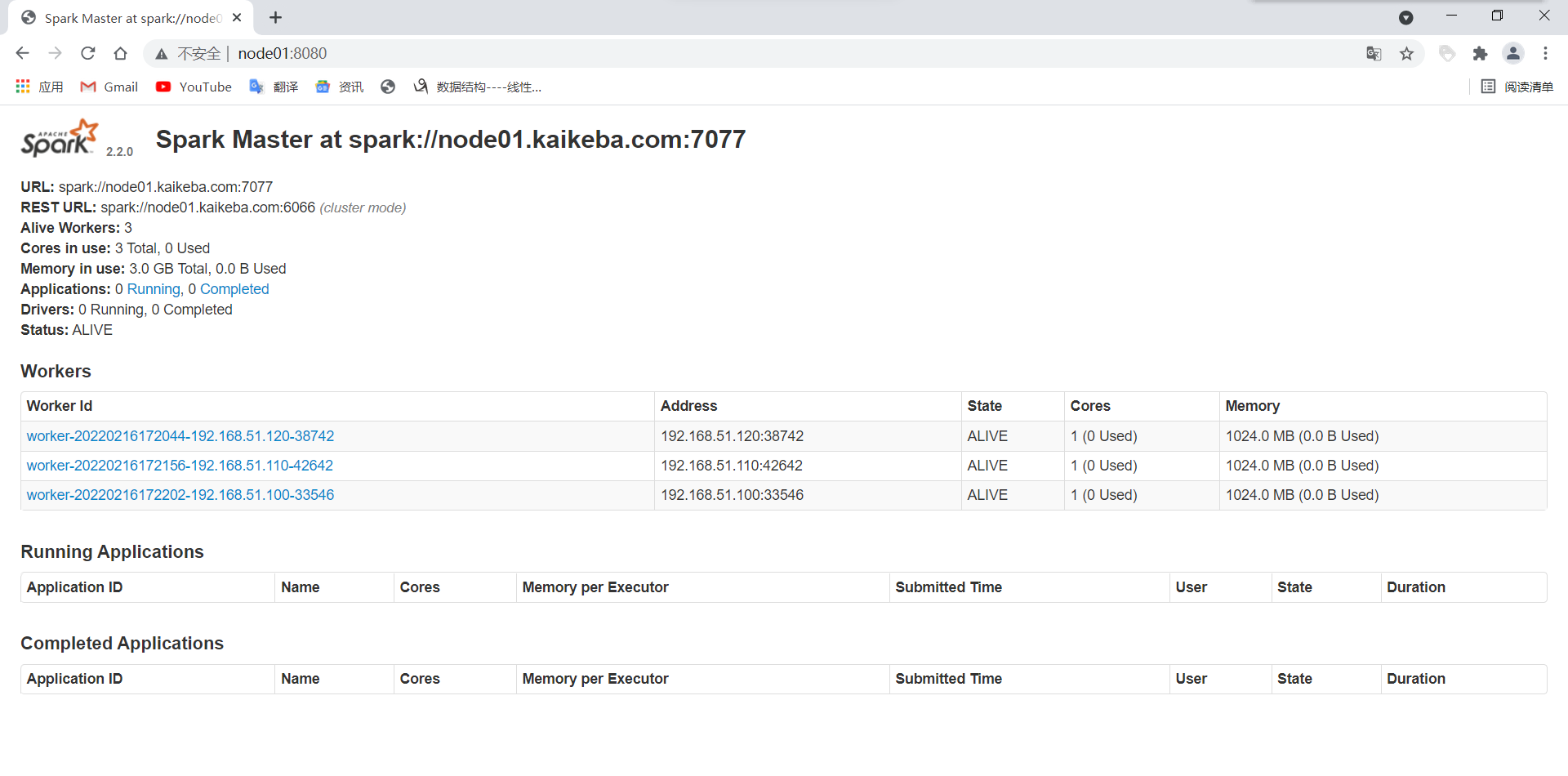Open Gmail bookmark
The image size is (1568, 776).
pyautogui.click(x=109, y=87)
